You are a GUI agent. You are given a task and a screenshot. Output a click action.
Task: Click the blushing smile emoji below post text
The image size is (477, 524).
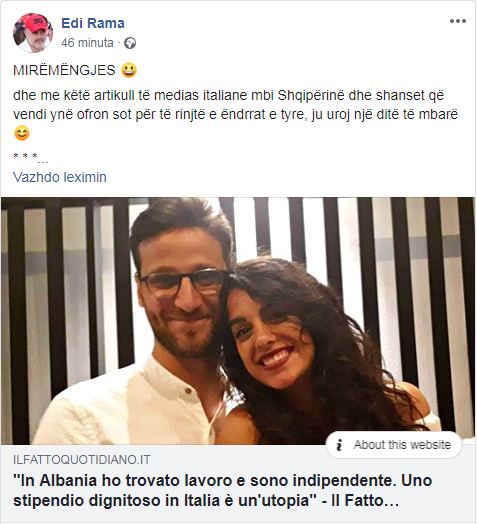click(22, 133)
